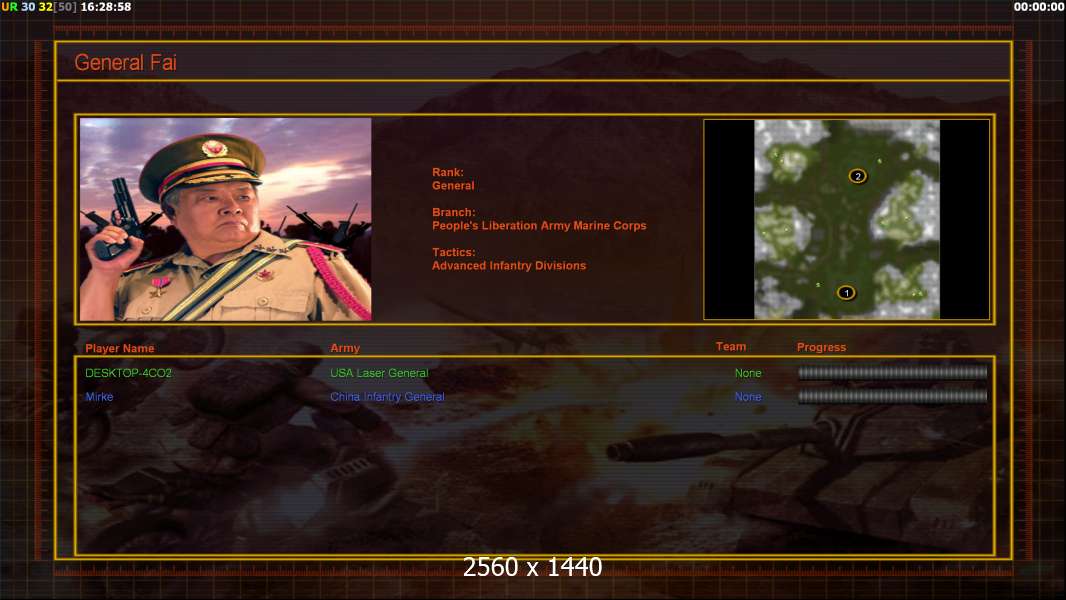
Task: Click the 00:00:00 timer overlay
Action: click(x=1039, y=7)
